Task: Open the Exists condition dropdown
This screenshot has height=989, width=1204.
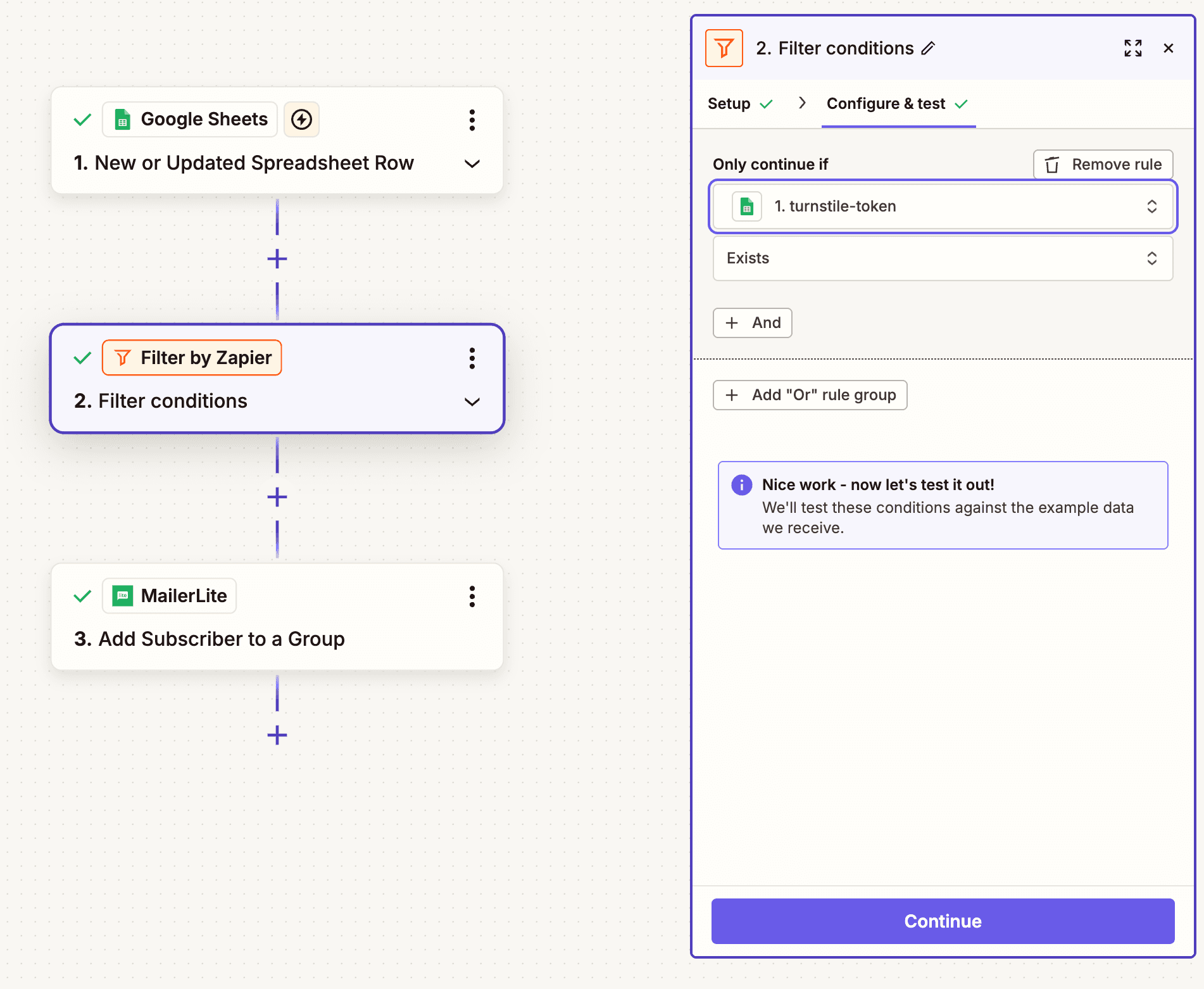Action: coord(943,258)
